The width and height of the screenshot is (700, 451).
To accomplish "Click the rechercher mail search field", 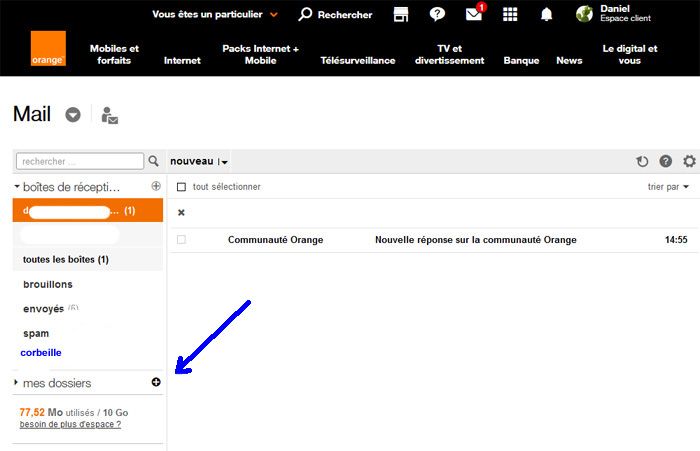I will click(80, 161).
